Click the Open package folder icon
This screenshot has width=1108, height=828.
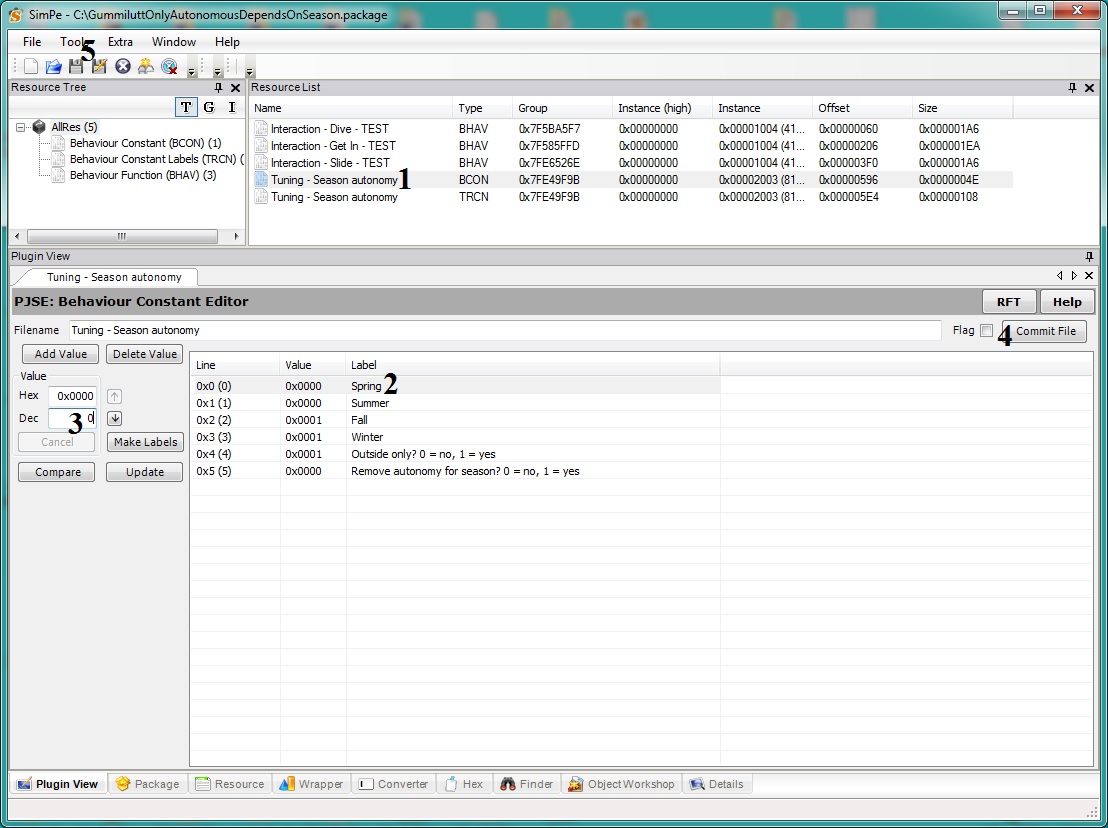[x=53, y=66]
